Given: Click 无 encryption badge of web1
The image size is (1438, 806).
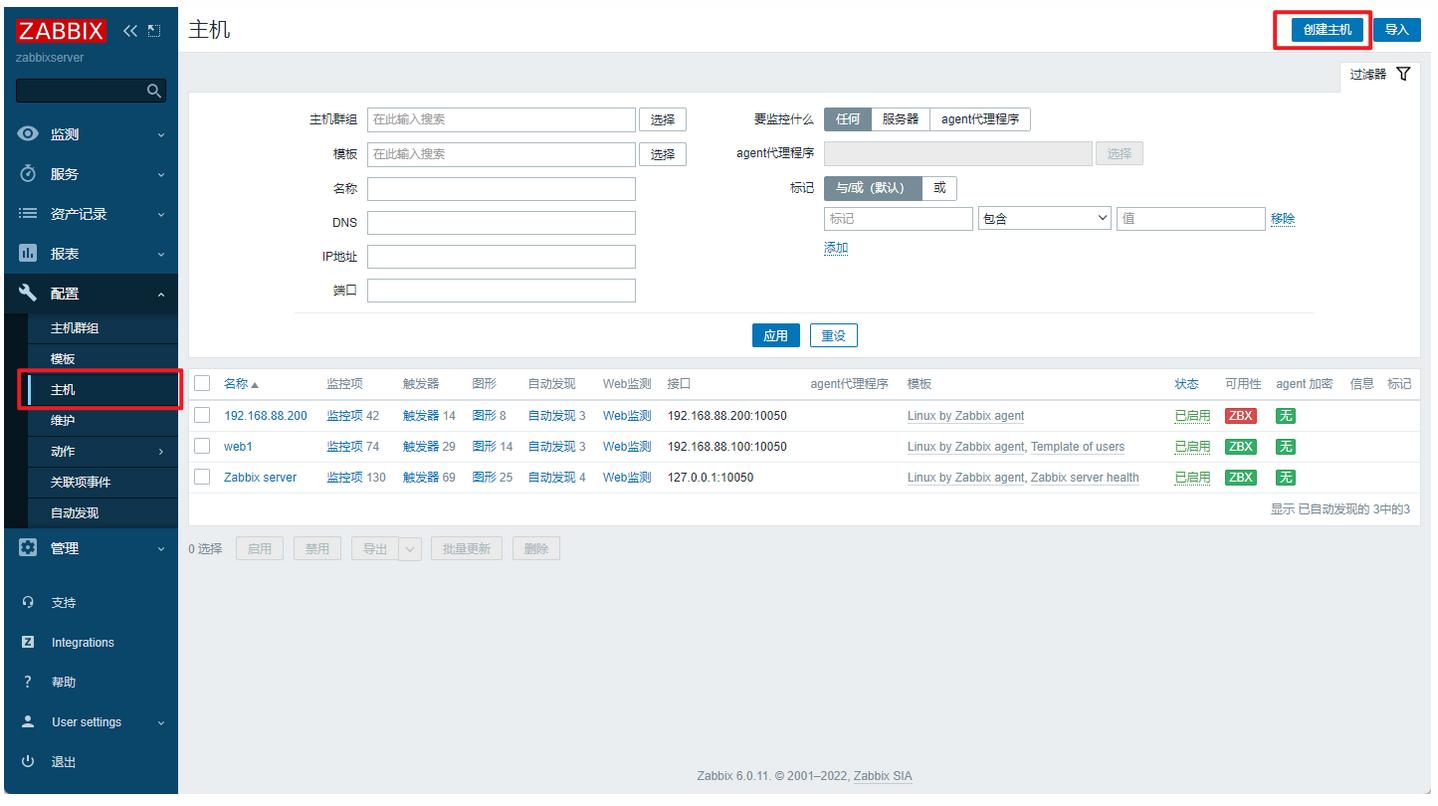Looking at the screenshot, I should pos(1286,447).
